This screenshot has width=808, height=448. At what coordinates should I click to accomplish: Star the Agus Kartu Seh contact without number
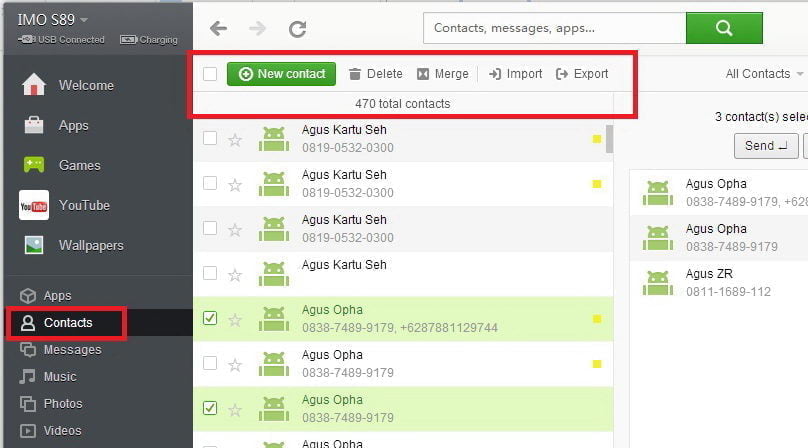pyautogui.click(x=235, y=274)
